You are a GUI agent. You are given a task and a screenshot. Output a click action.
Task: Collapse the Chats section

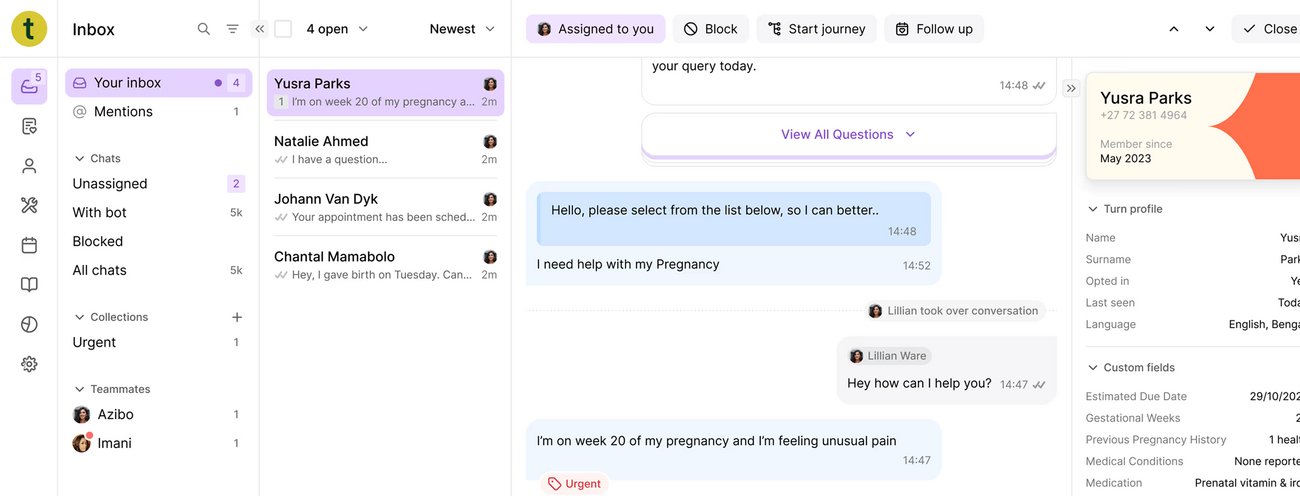tap(80, 158)
